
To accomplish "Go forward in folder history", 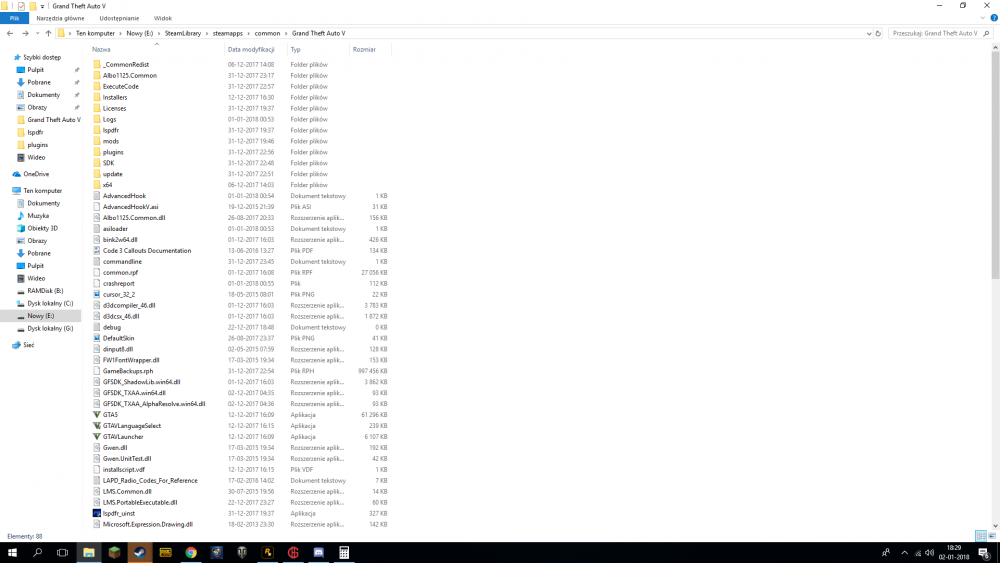I will [25, 33].
